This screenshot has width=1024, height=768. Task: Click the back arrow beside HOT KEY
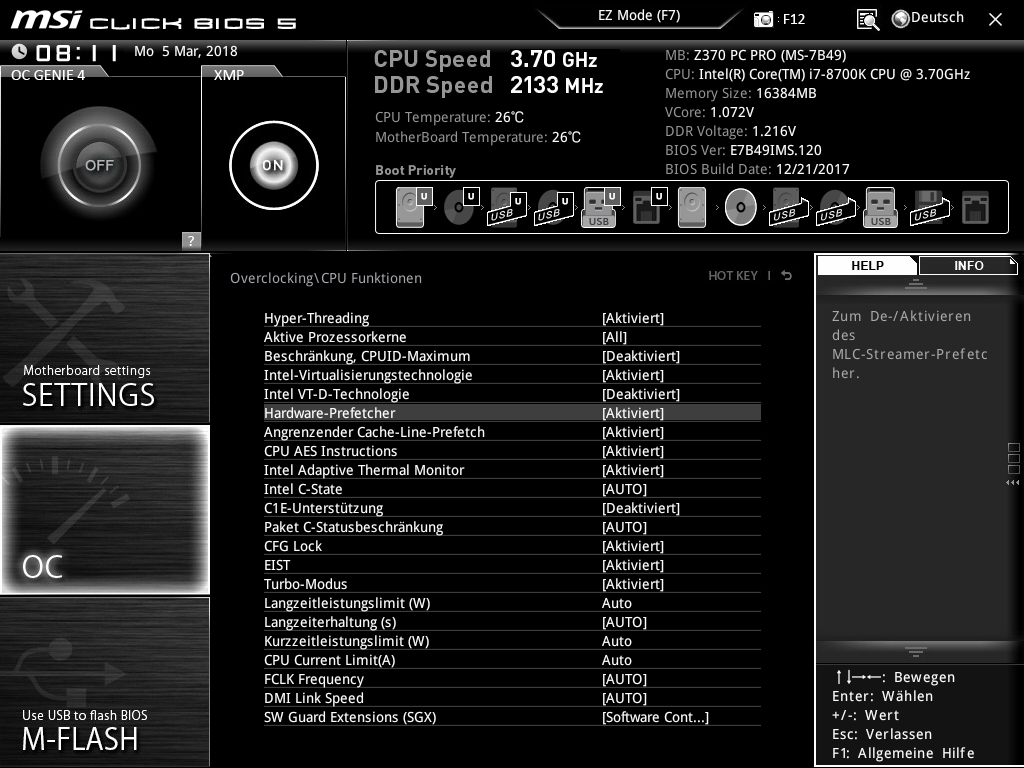(x=787, y=276)
